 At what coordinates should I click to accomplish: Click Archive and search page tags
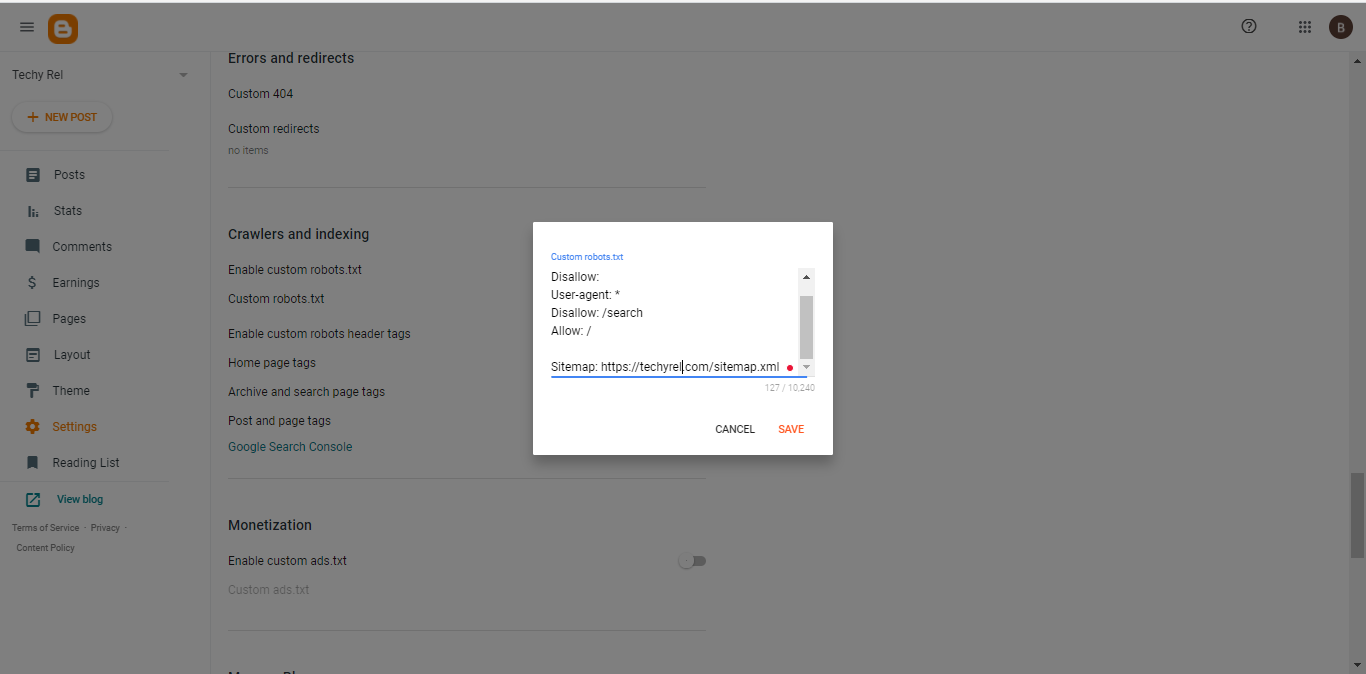tap(306, 392)
